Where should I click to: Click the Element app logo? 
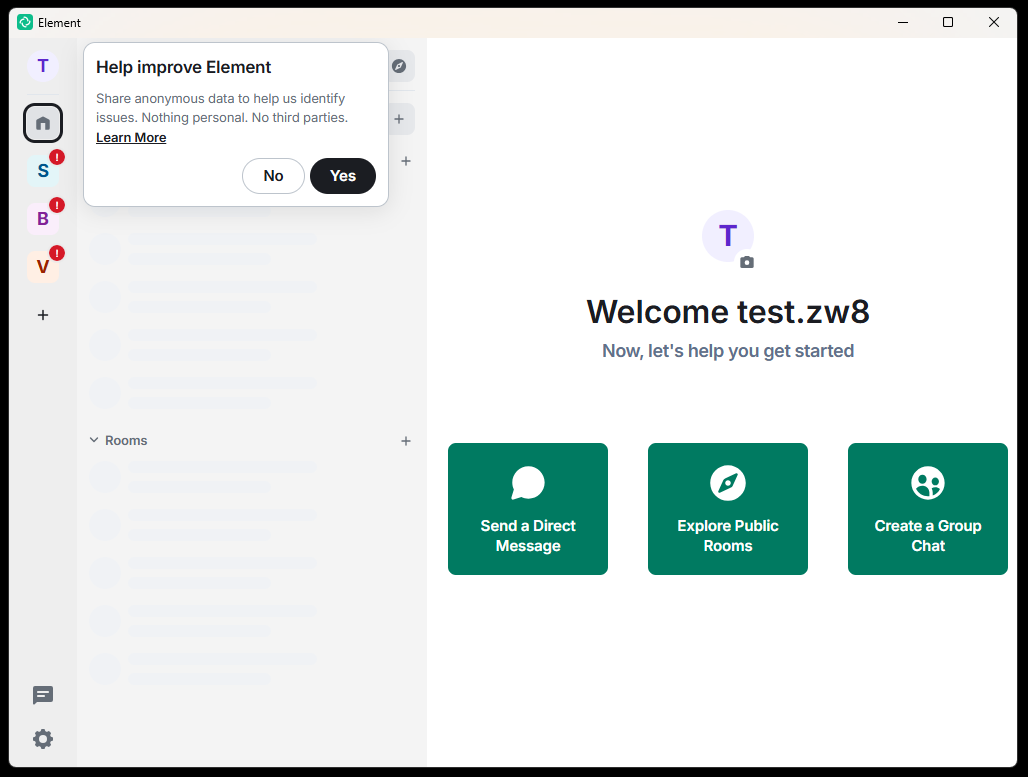25,22
